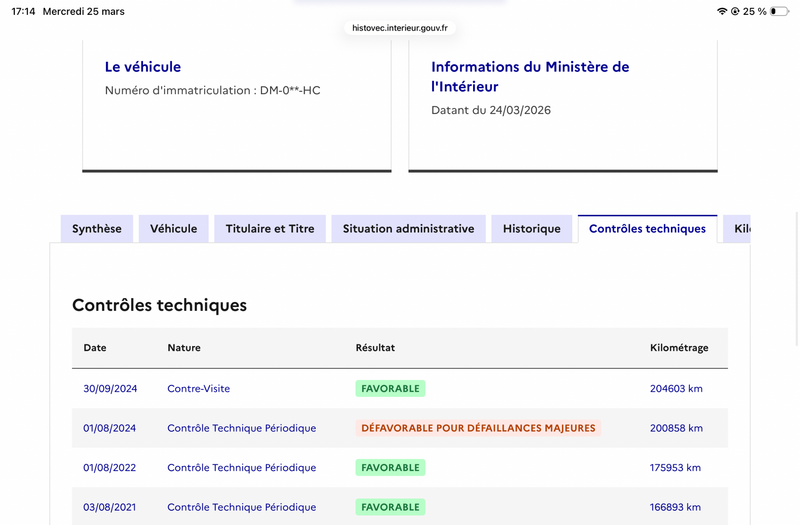This screenshot has height=525, width=800.
Task: Tap the Wi-Fi status icon
Action: [722, 11]
